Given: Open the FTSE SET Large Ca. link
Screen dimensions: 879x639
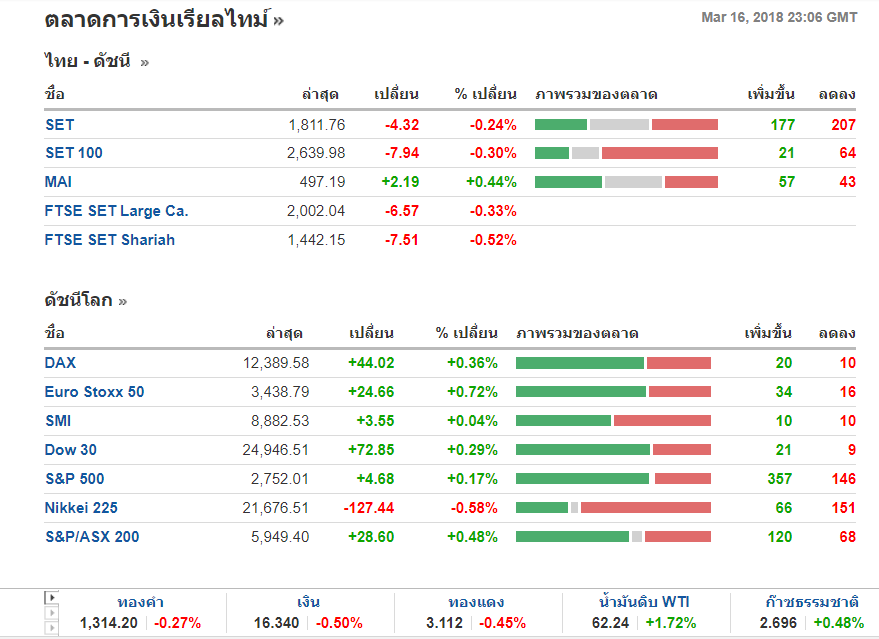Looking at the screenshot, I should coord(117,211).
